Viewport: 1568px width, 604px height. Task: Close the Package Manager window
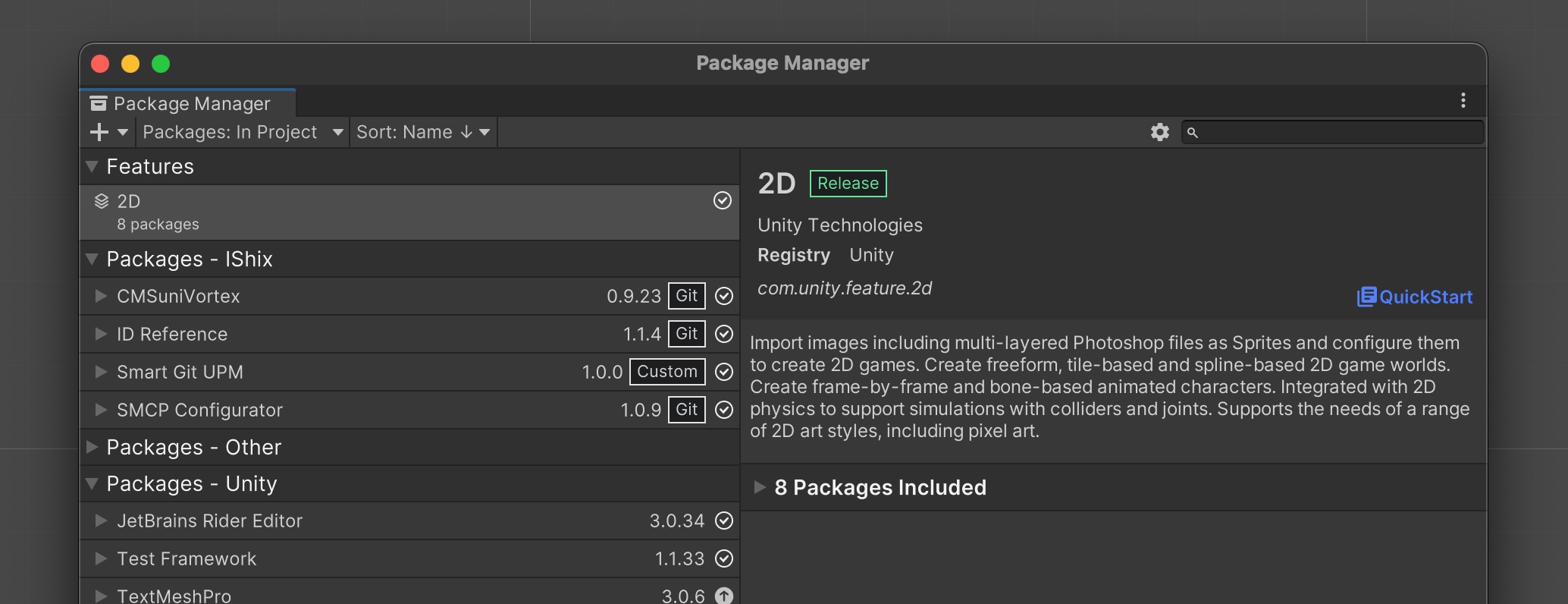100,64
